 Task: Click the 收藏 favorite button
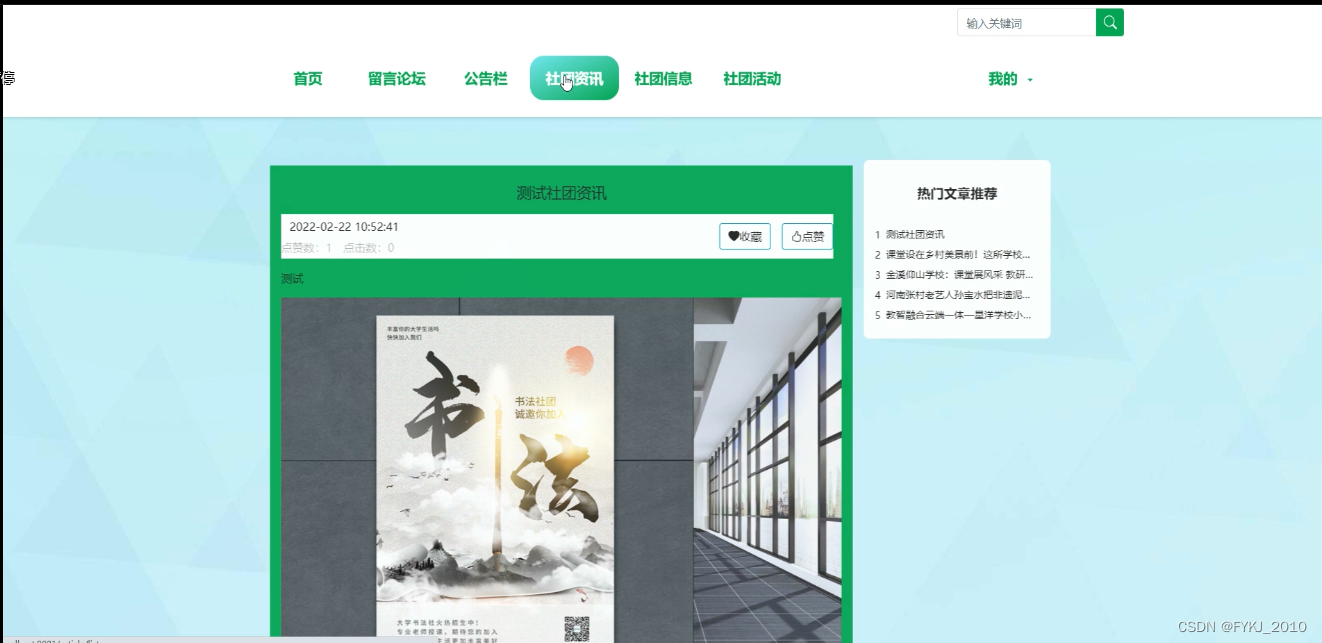[x=745, y=237]
